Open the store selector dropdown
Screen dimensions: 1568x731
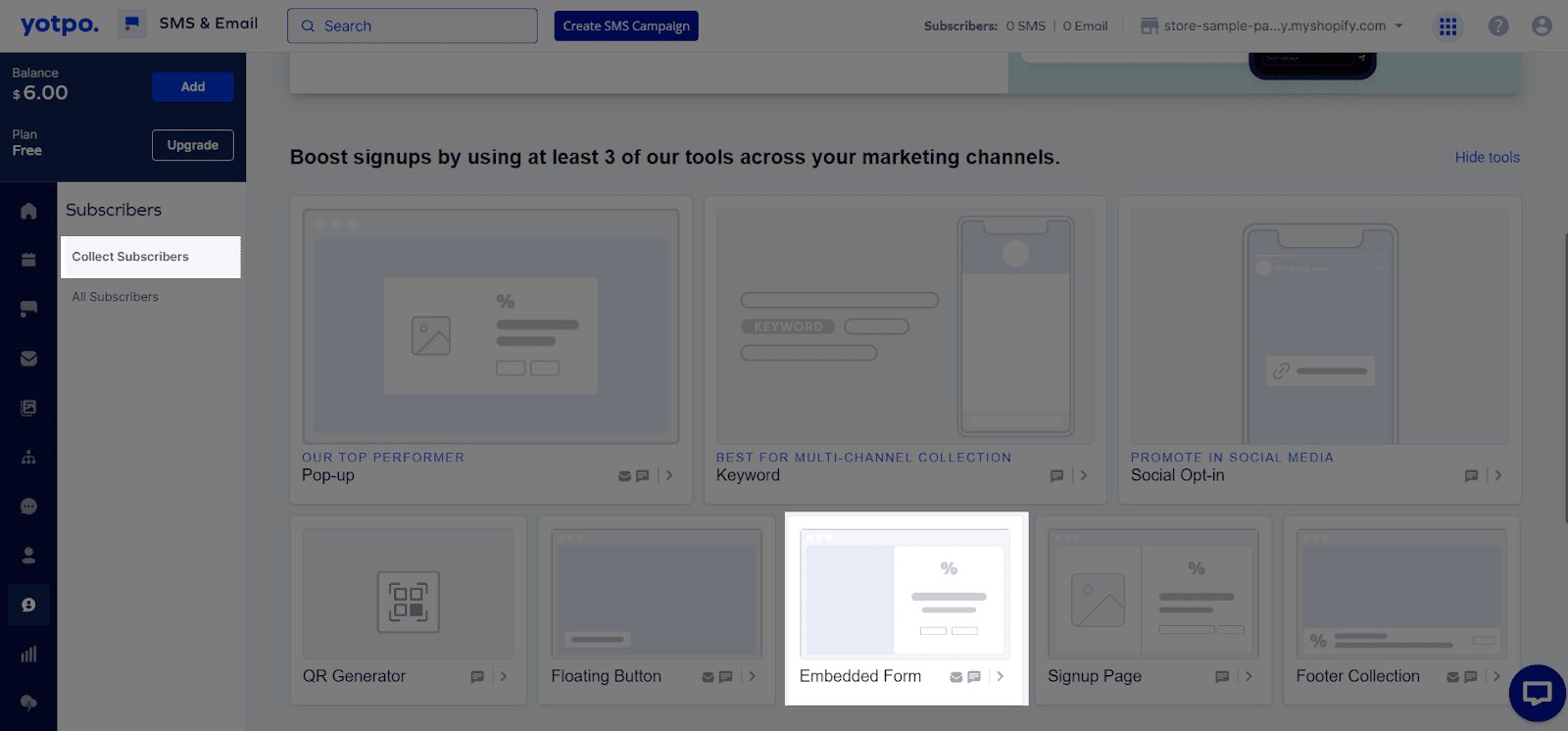click(x=1272, y=26)
